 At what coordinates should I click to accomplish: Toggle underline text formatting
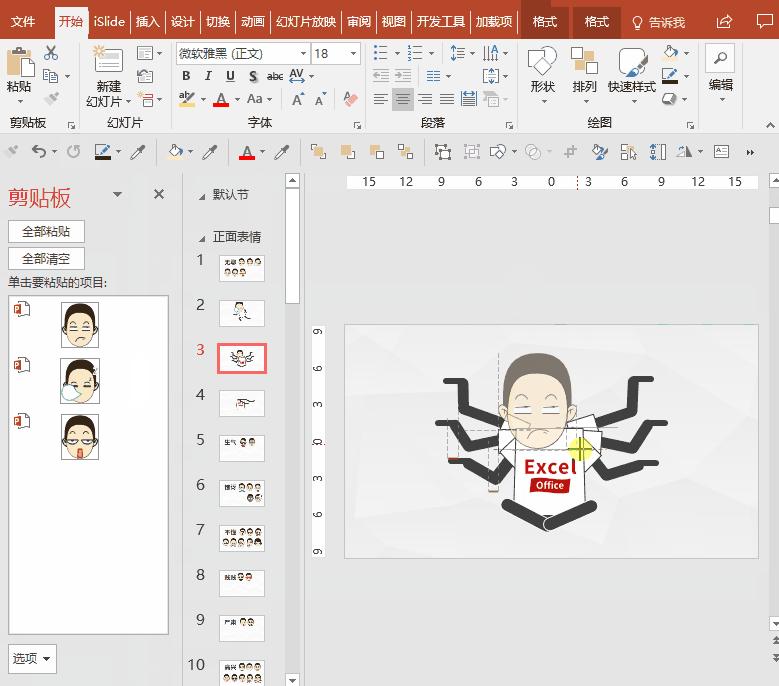230,76
